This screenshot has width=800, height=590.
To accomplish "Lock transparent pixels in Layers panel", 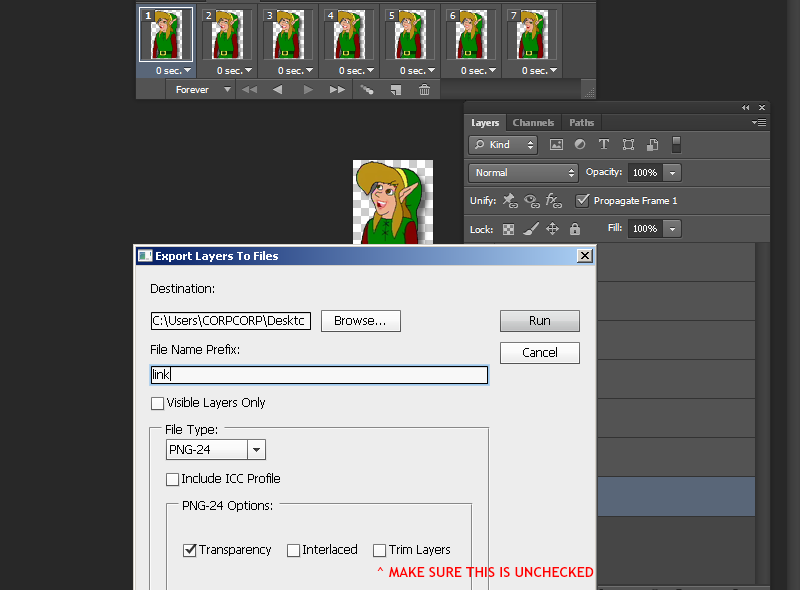I will pos(508,229).
